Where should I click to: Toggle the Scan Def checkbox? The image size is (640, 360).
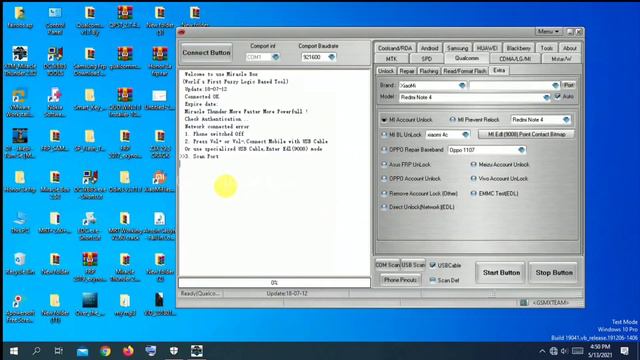(x=433, y=280)
